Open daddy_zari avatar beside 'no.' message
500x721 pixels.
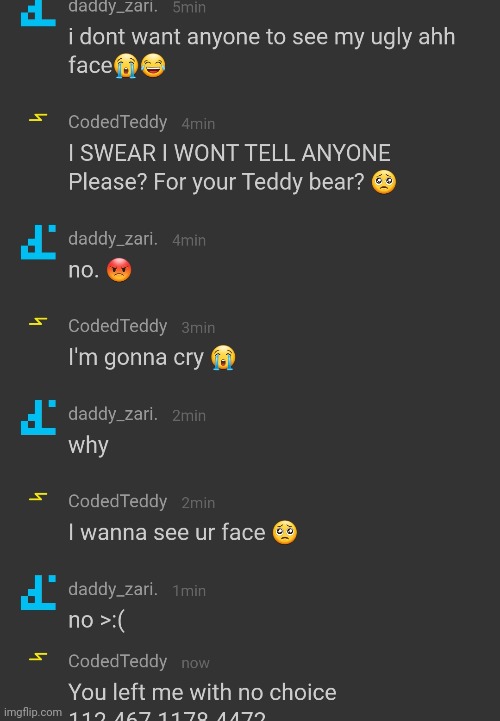38,242
